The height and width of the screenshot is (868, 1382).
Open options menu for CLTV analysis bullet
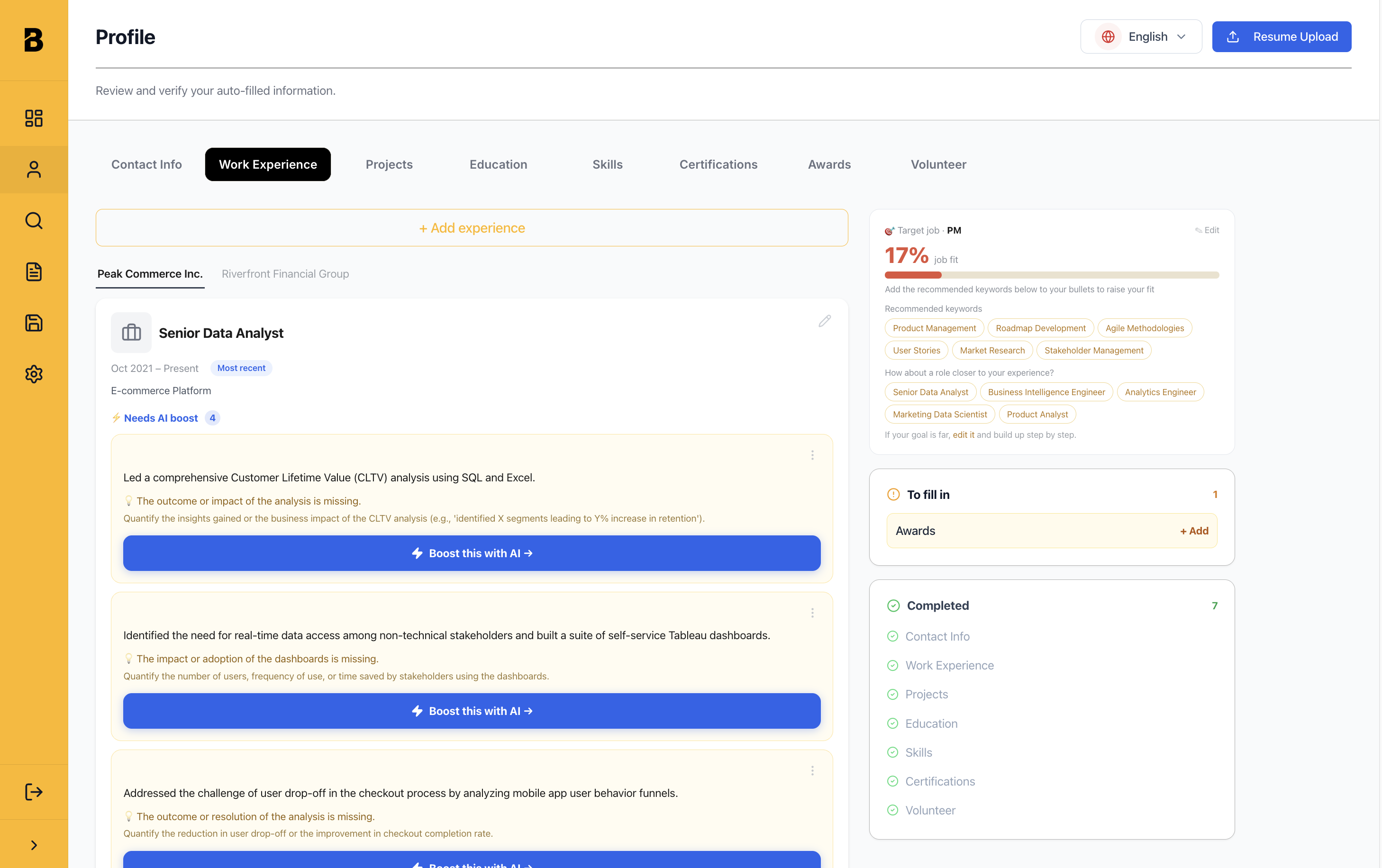coord(812,455)
